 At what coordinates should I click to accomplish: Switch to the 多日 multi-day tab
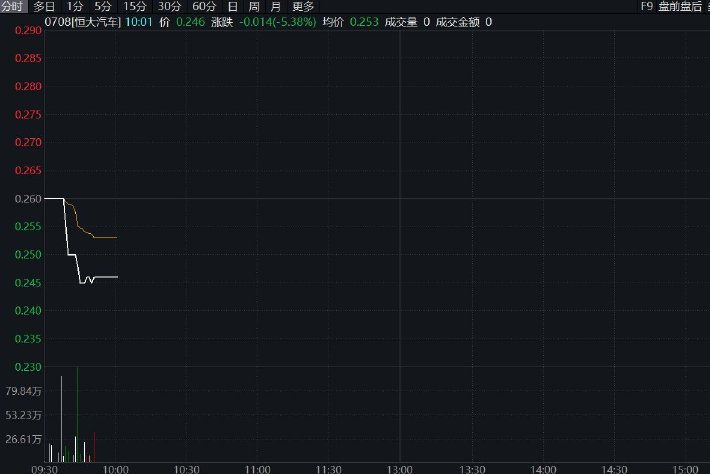point(44,6)
